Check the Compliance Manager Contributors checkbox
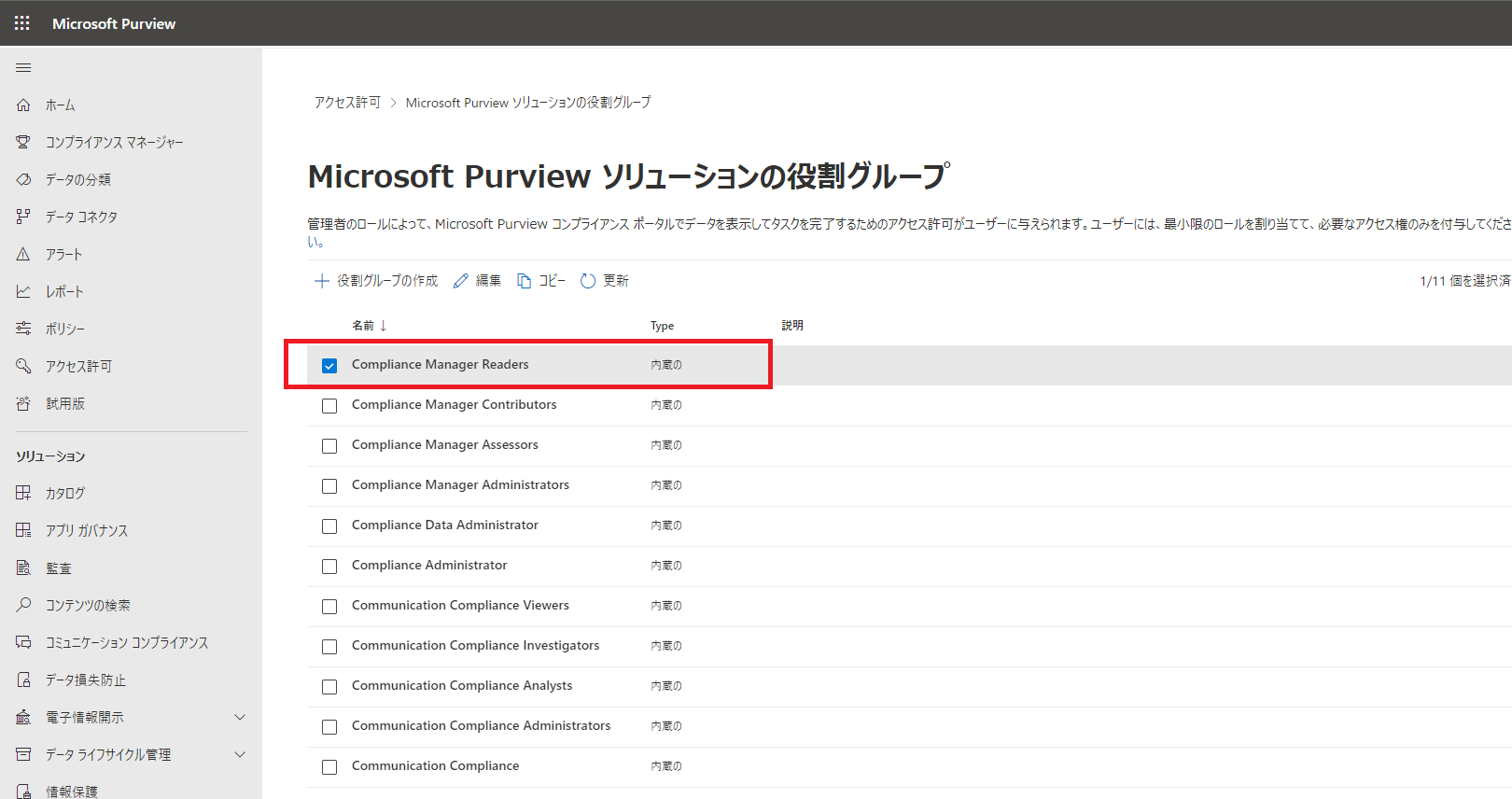 click(x=329, y=406)
